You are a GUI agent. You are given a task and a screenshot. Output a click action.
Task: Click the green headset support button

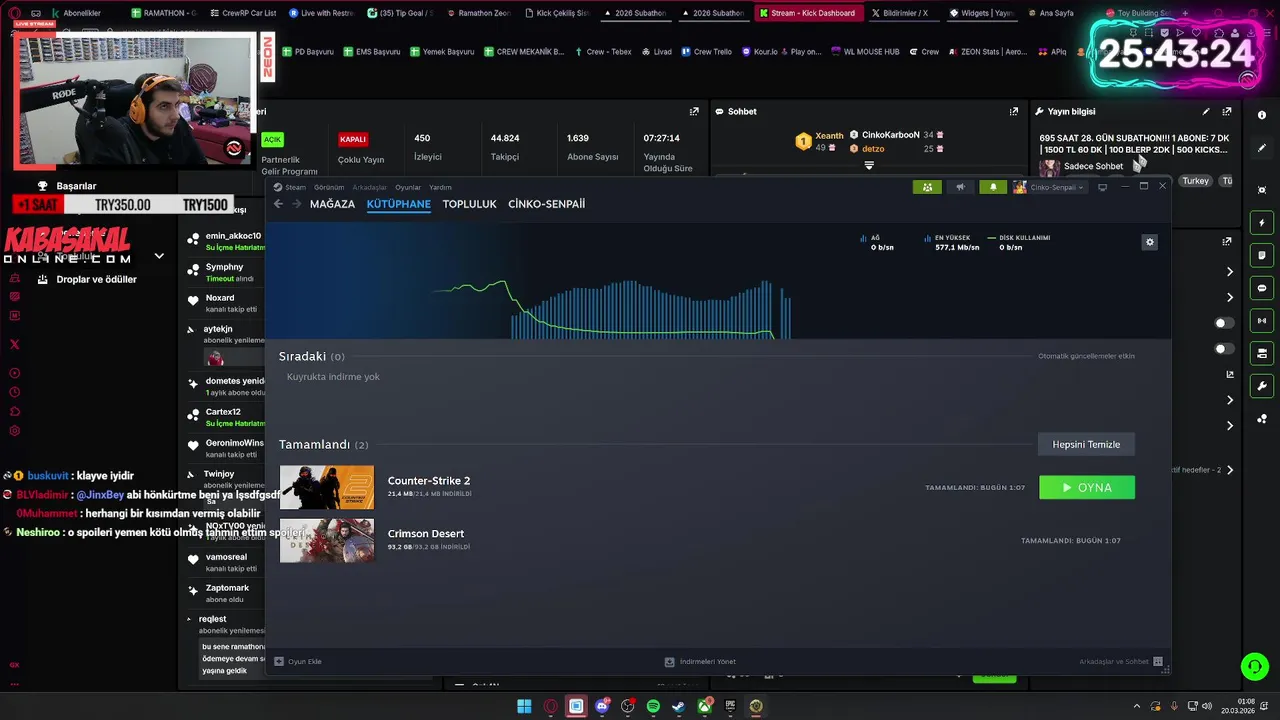[1254, 666]
